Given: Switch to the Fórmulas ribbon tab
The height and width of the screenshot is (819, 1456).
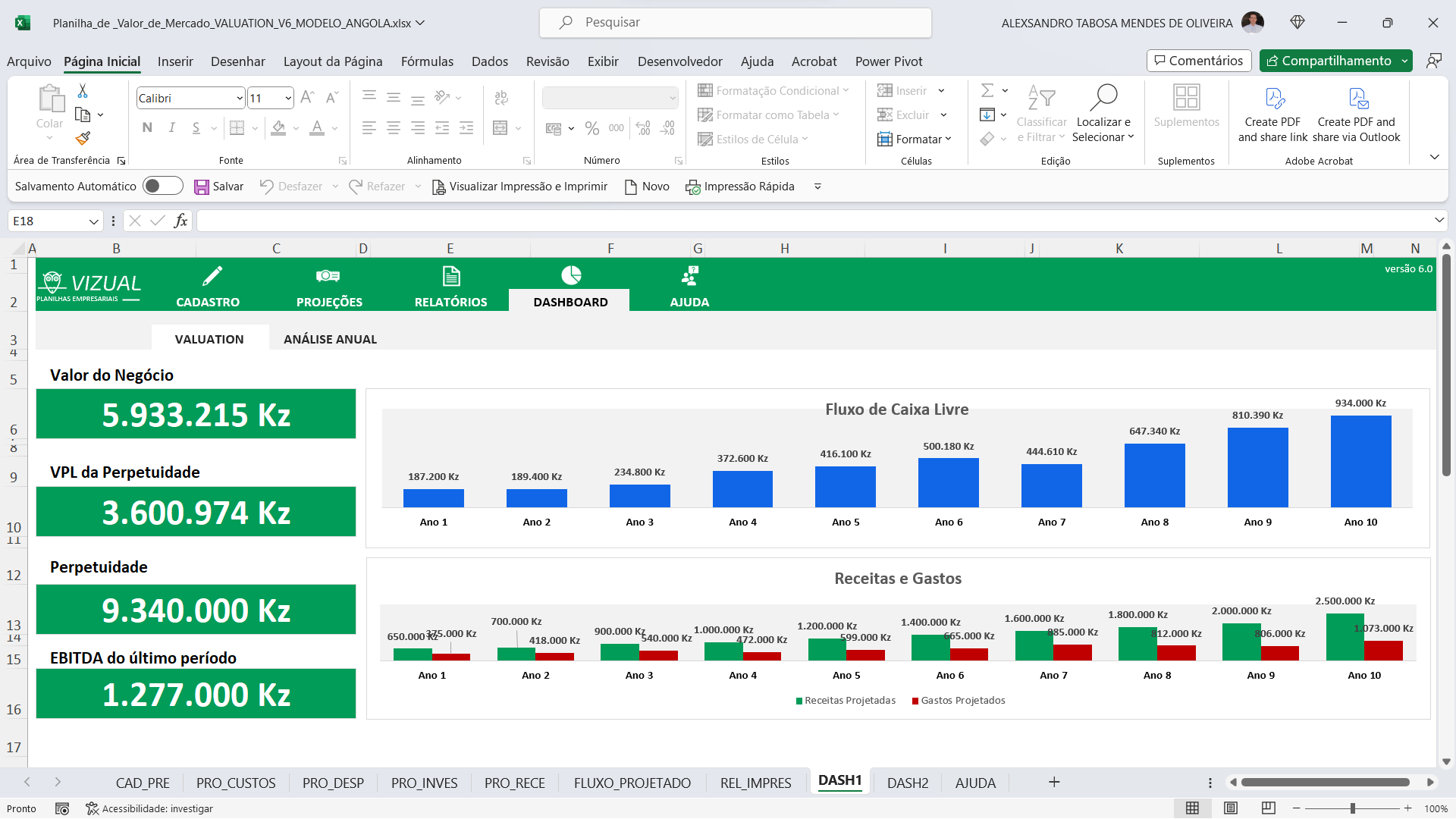Looking at the screenshot, I should (427, 61).
